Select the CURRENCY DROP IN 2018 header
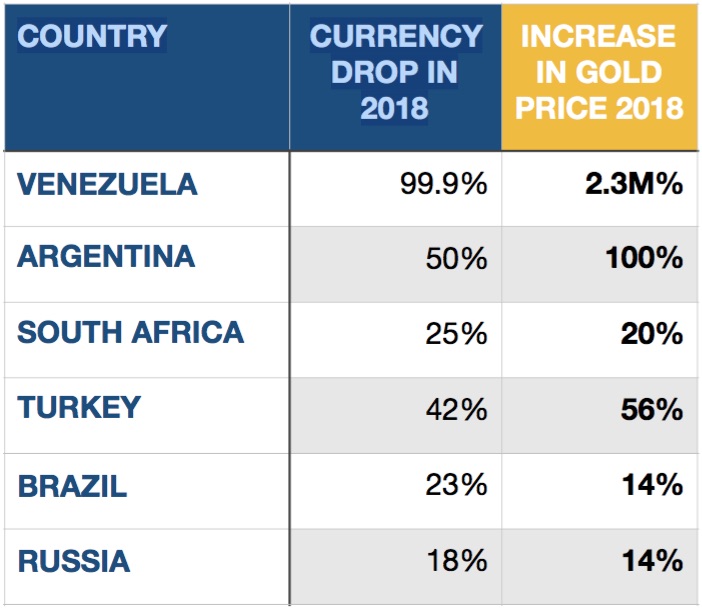This screenshot has height=612, width=702. (x=395, y=72)
